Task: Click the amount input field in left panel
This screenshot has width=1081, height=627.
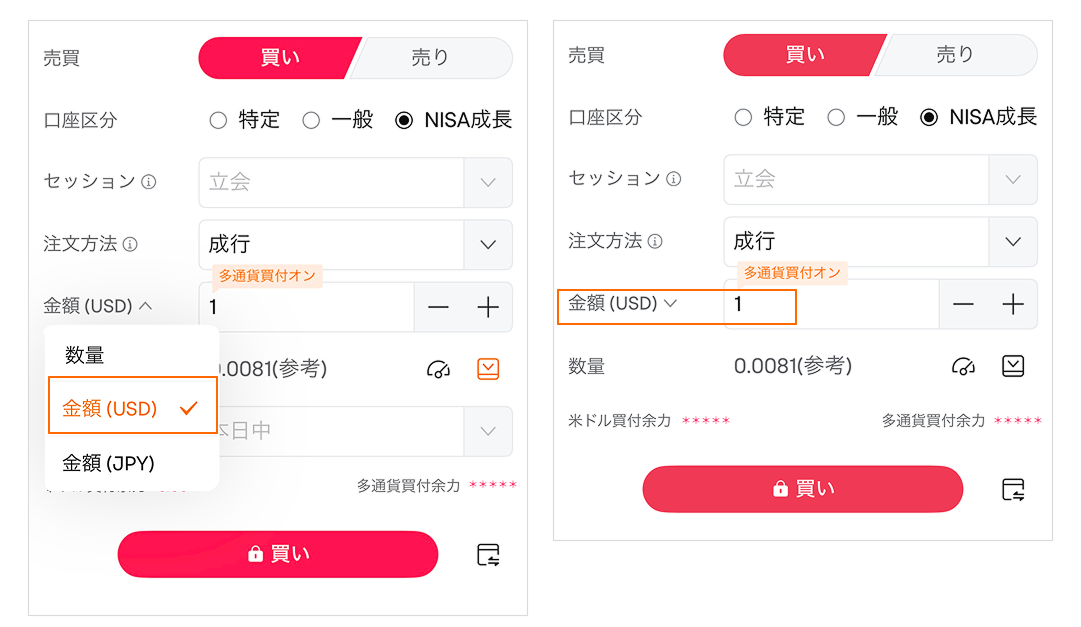Action: coord(306,308)
